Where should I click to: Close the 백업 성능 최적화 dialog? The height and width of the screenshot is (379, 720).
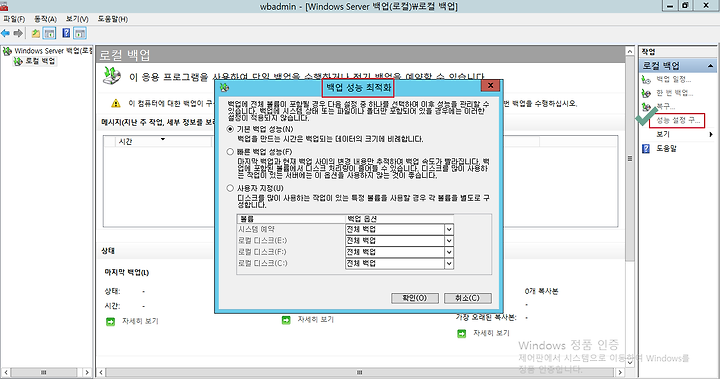tap(490, 85)
